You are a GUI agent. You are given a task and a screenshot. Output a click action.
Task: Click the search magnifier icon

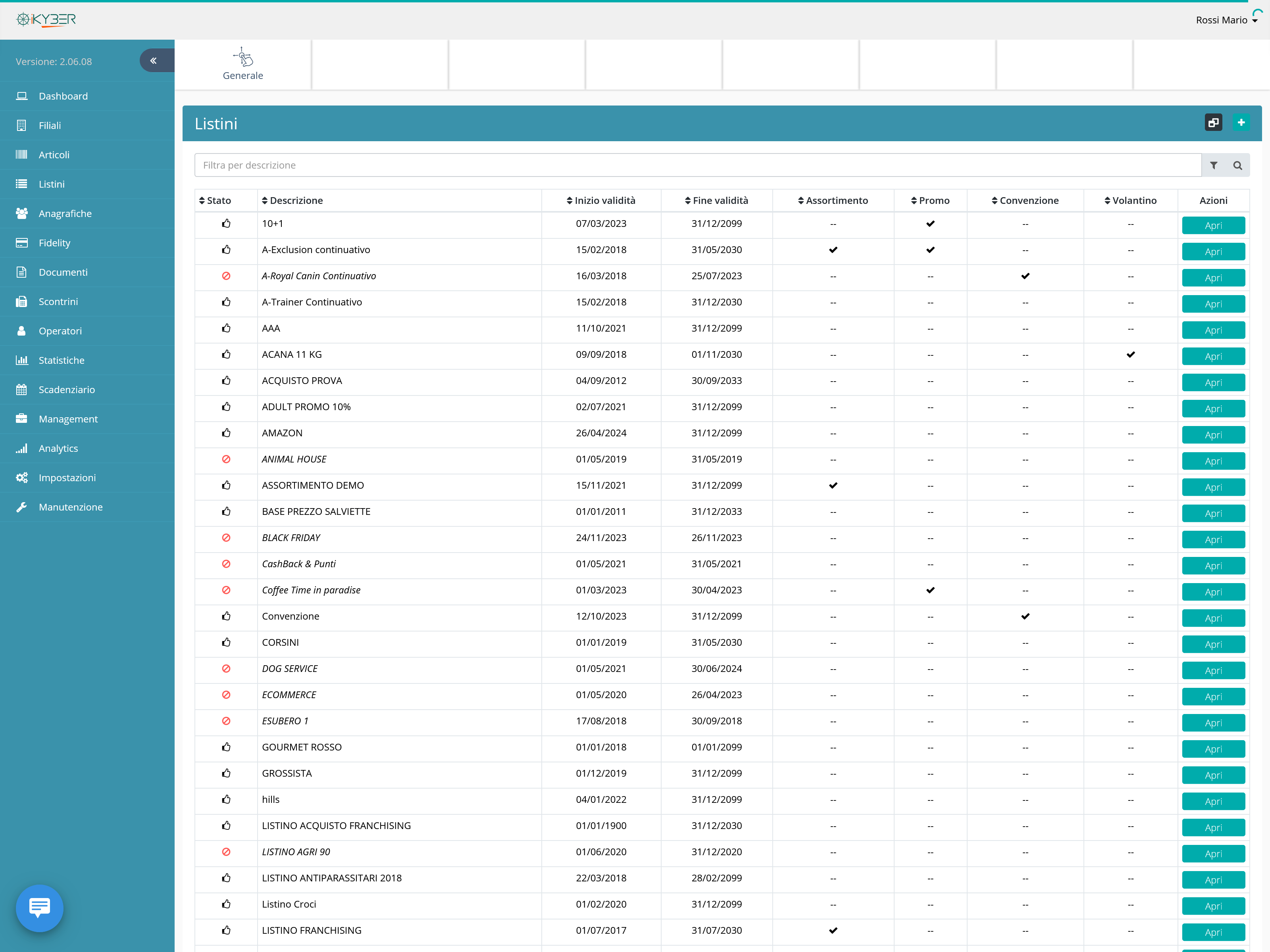pyautogui.click(x=1238, y=165)
